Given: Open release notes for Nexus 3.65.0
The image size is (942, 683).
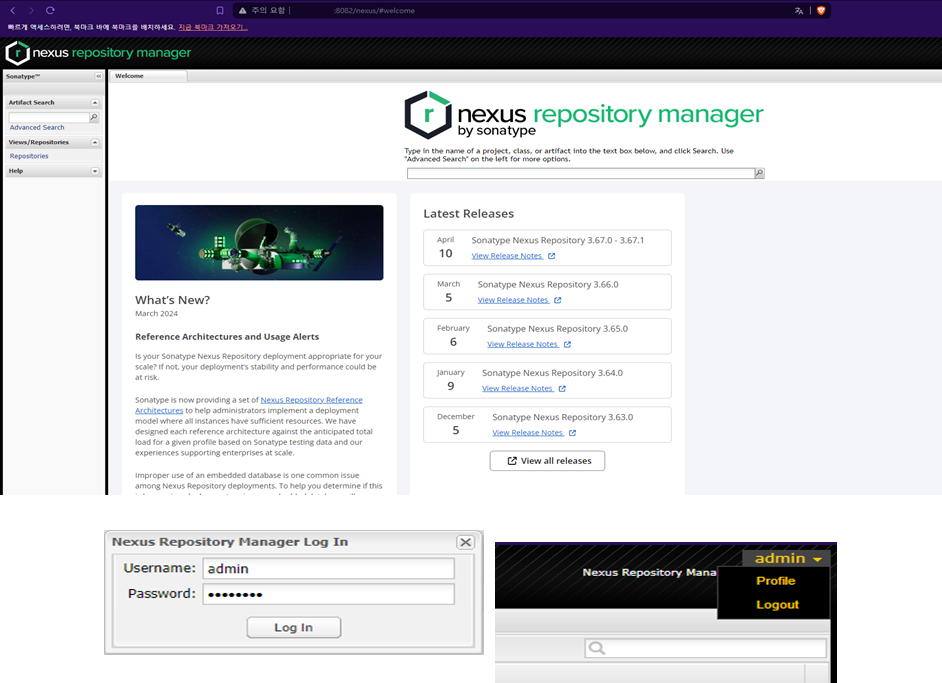Looking at the screenshot, I should click(x=523, y=345).
